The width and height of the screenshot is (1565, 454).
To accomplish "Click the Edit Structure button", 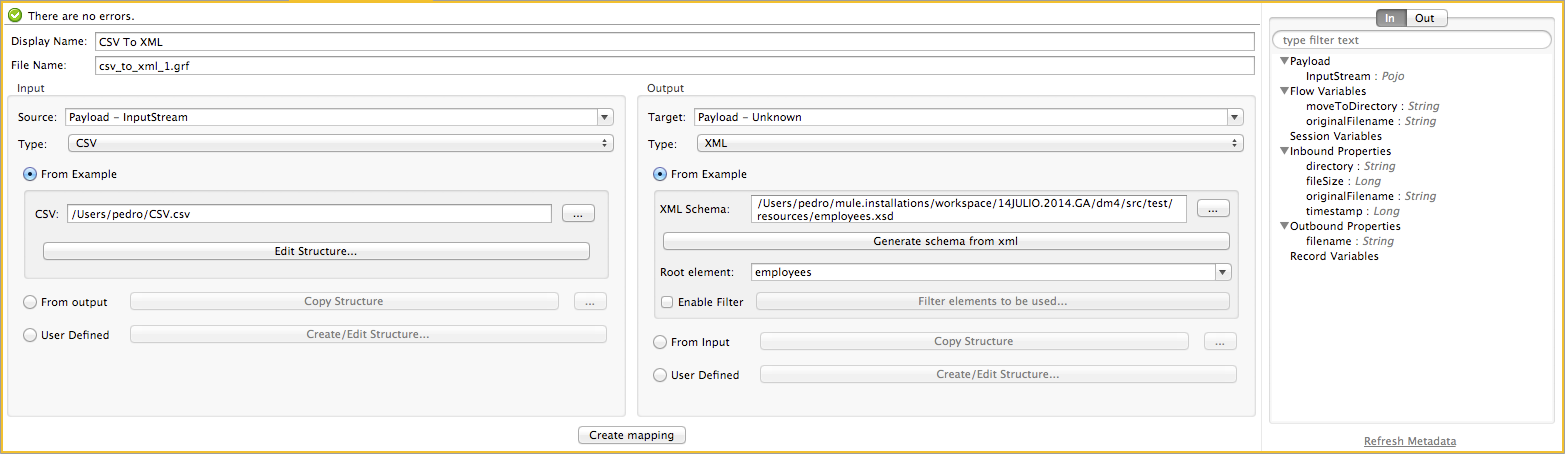I will click(x=316, y=251).
